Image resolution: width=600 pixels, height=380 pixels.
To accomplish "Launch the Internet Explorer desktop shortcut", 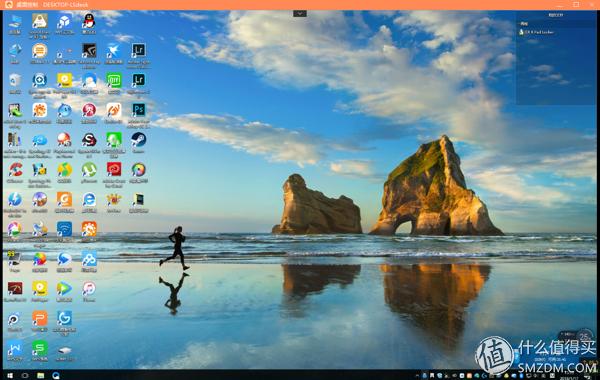I will coord(89,202).
